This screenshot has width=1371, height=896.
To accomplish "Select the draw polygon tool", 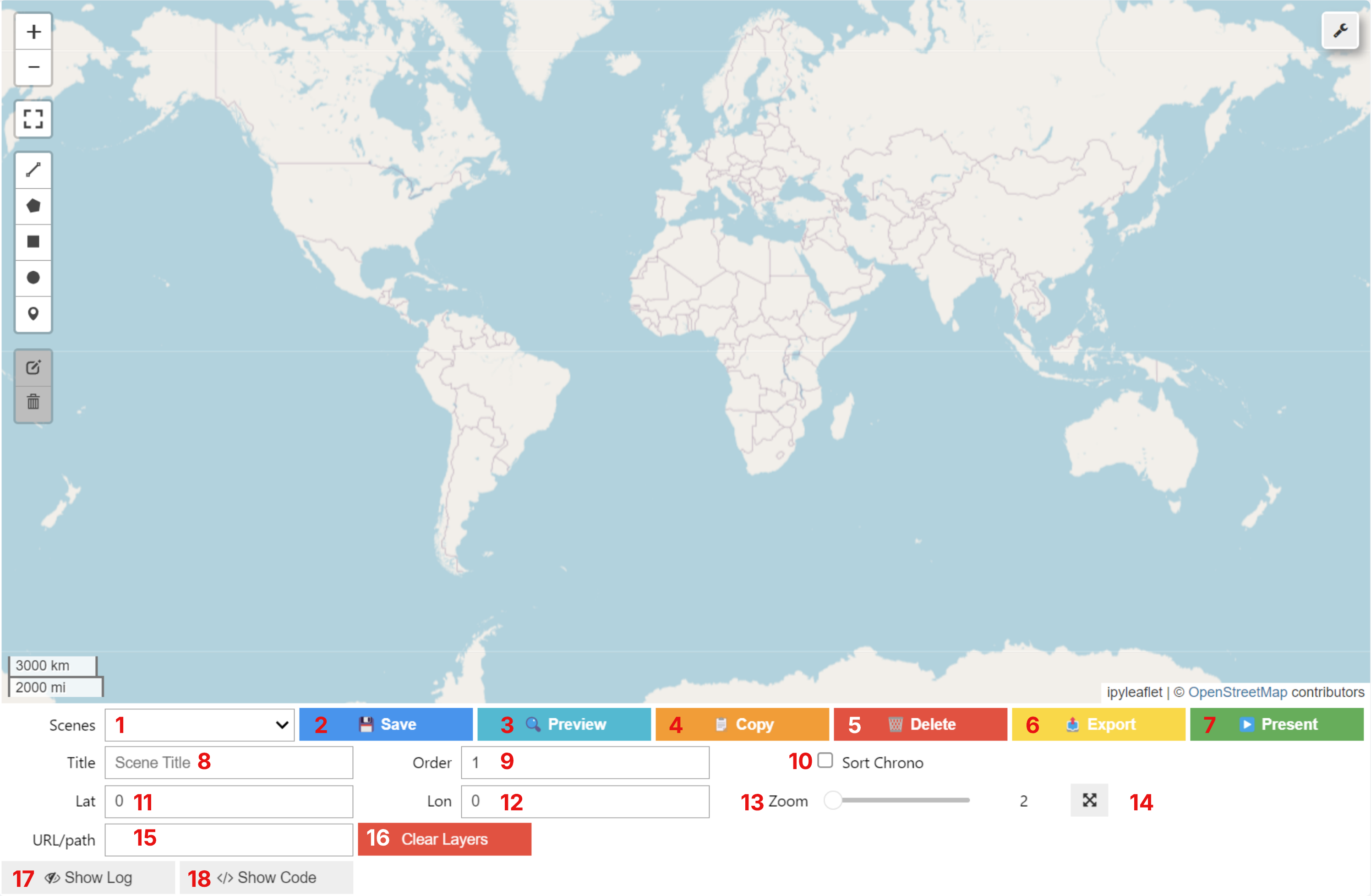I will click(x=33, y=206).
